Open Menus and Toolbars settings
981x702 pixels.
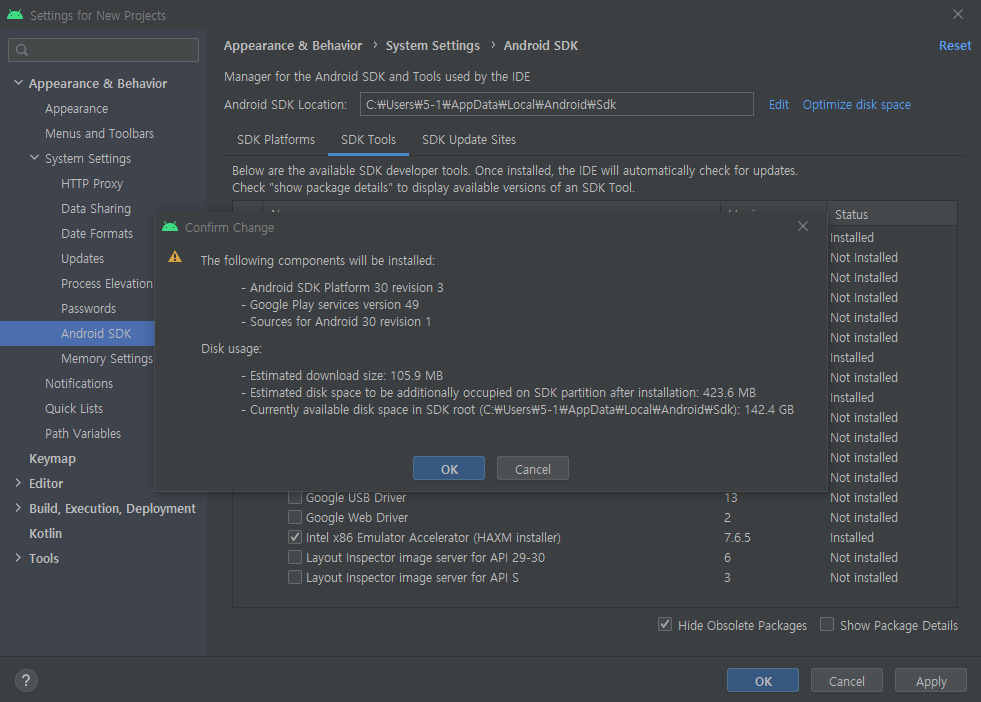99,133
